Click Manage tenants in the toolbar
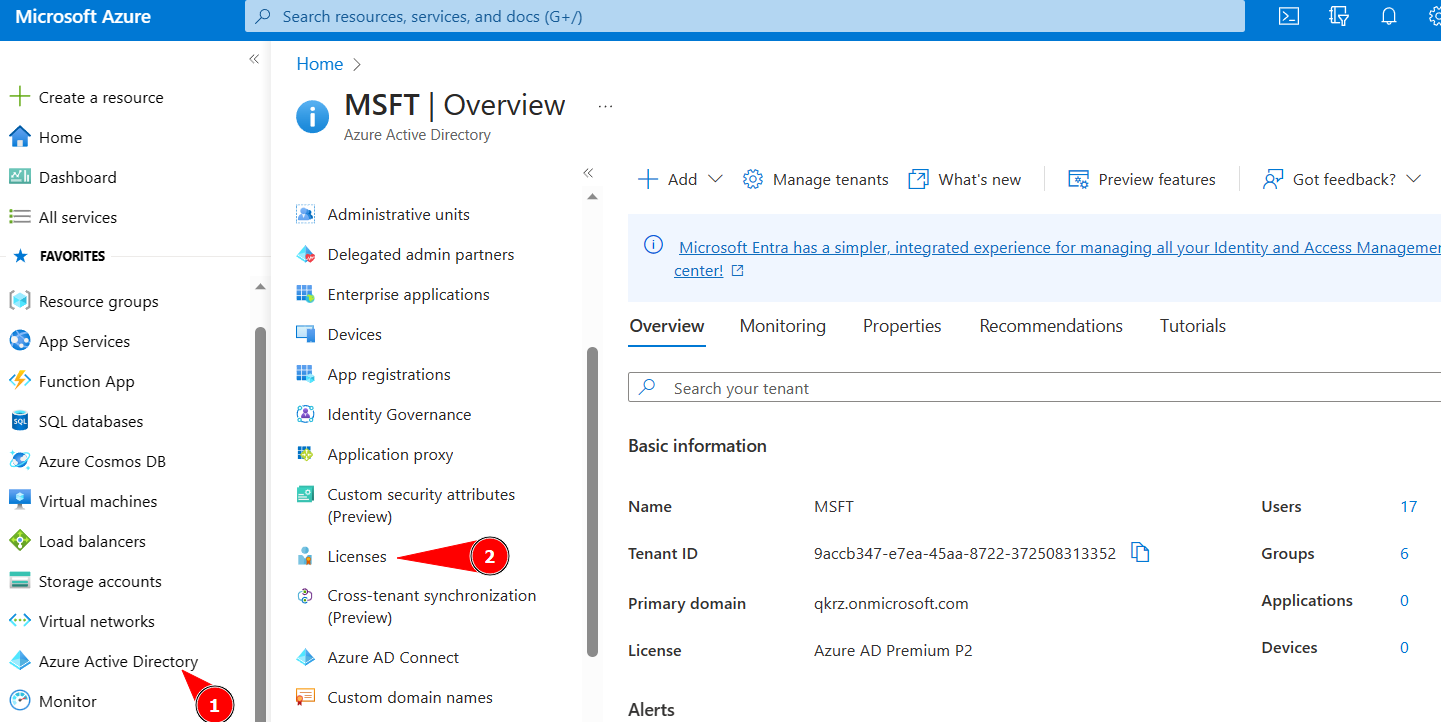The image size is (1441, 722). click(816, 179)
